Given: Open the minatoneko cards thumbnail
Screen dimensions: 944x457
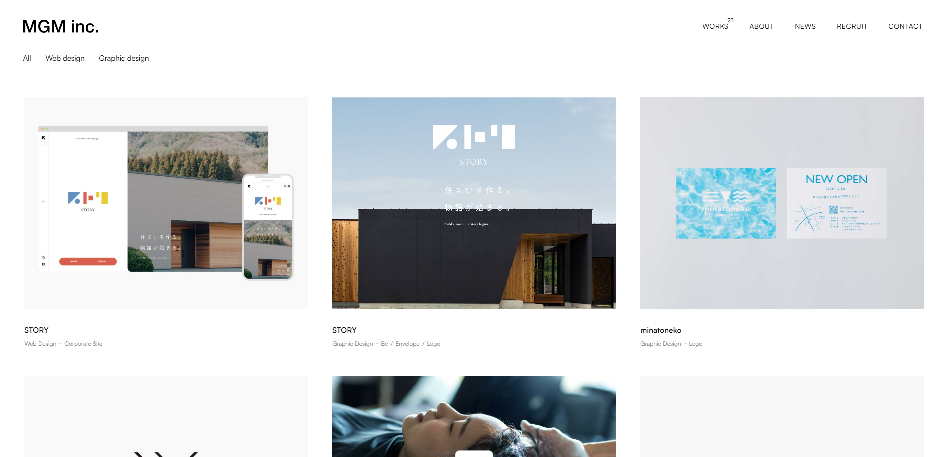Looking at the screenshot, I should pos(781,203).
